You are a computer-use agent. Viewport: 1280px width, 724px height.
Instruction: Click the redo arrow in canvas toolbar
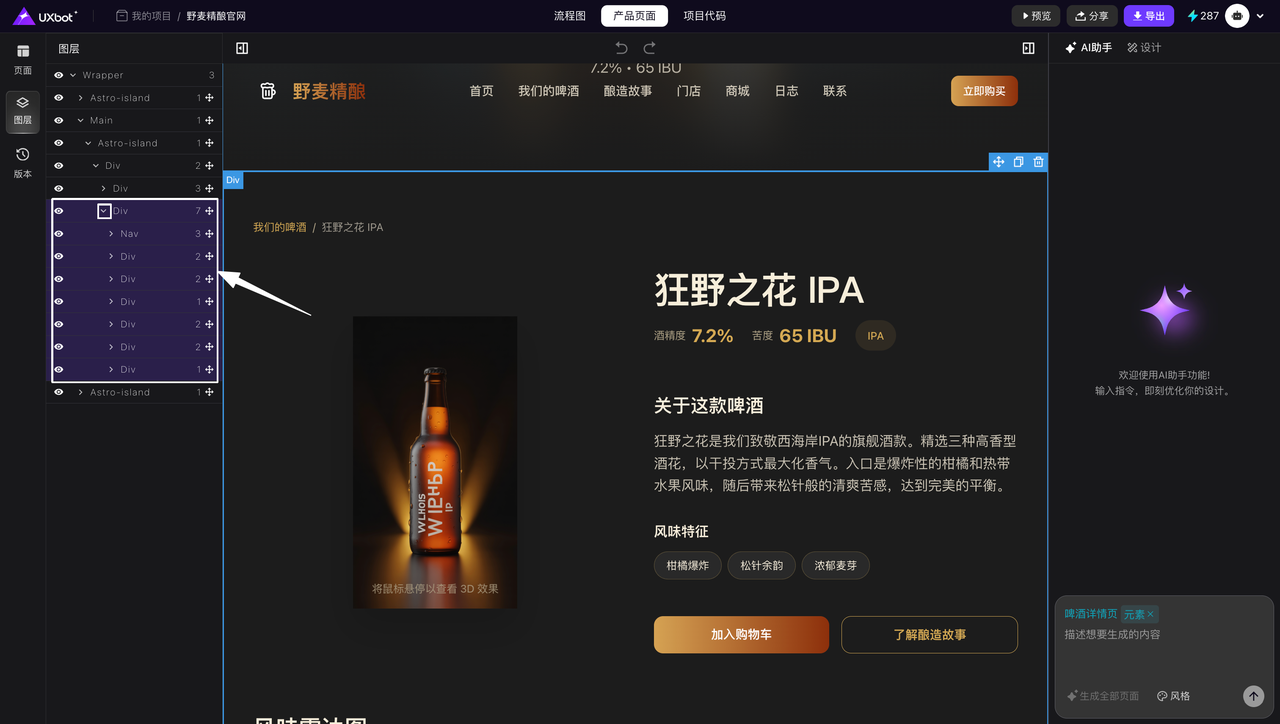pos(649,48)
